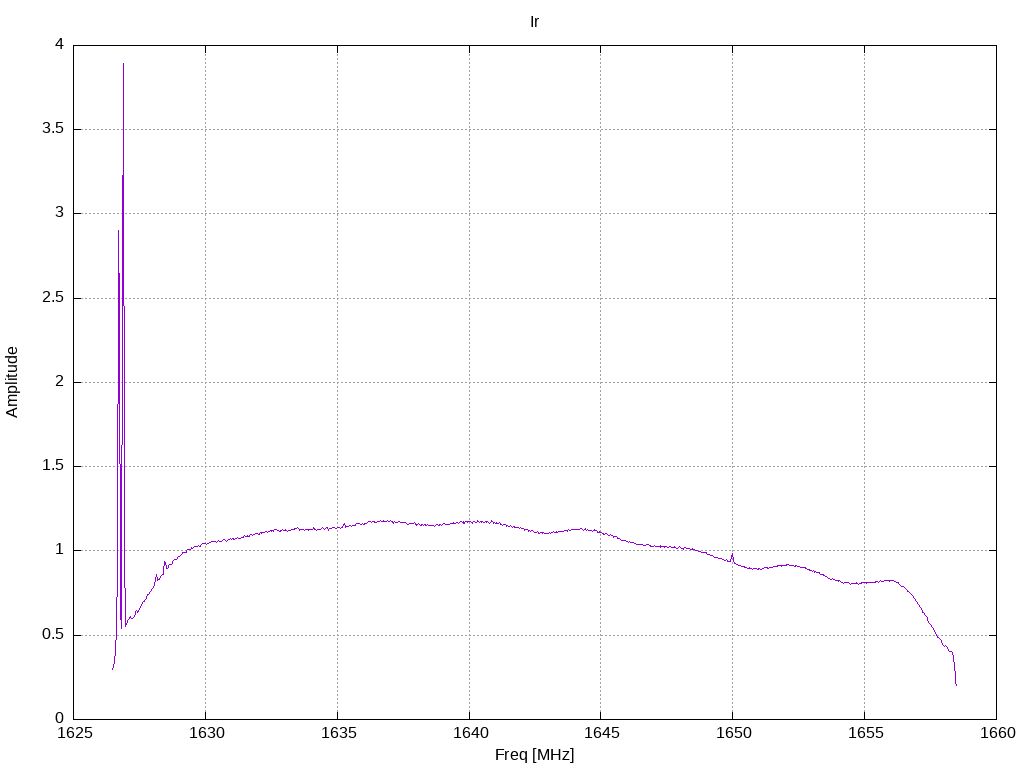1024x768 pixels.
Task: Click the y-axis tick label 2
Action: [59, 381]
